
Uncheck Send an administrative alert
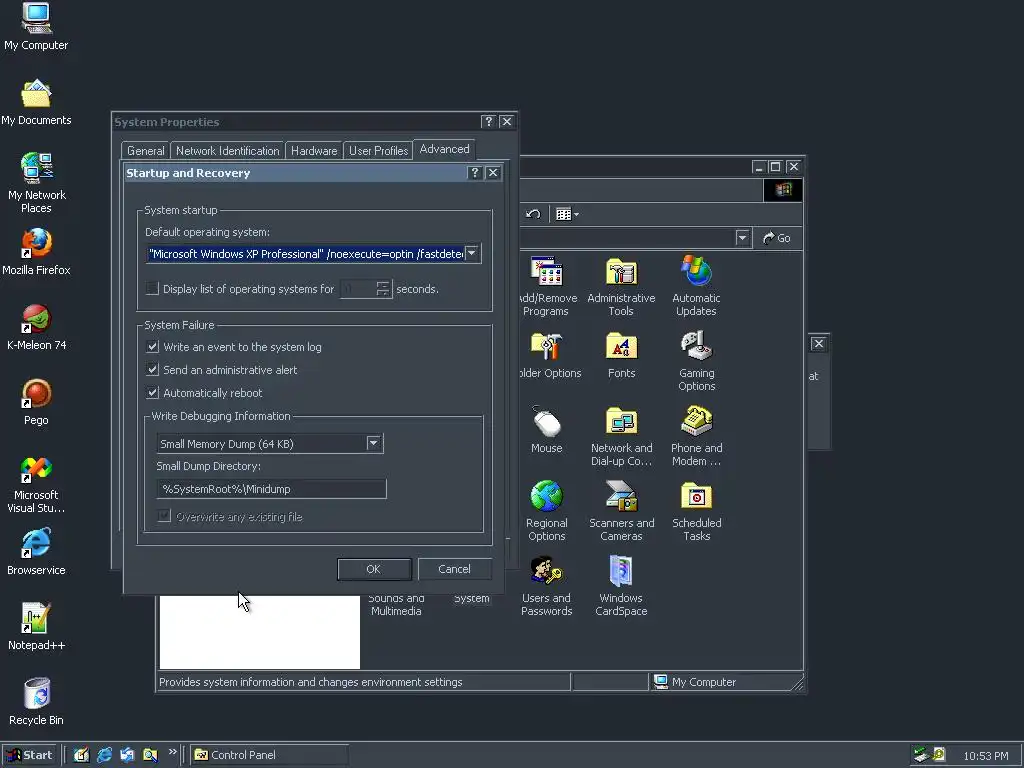coord(152,370)
